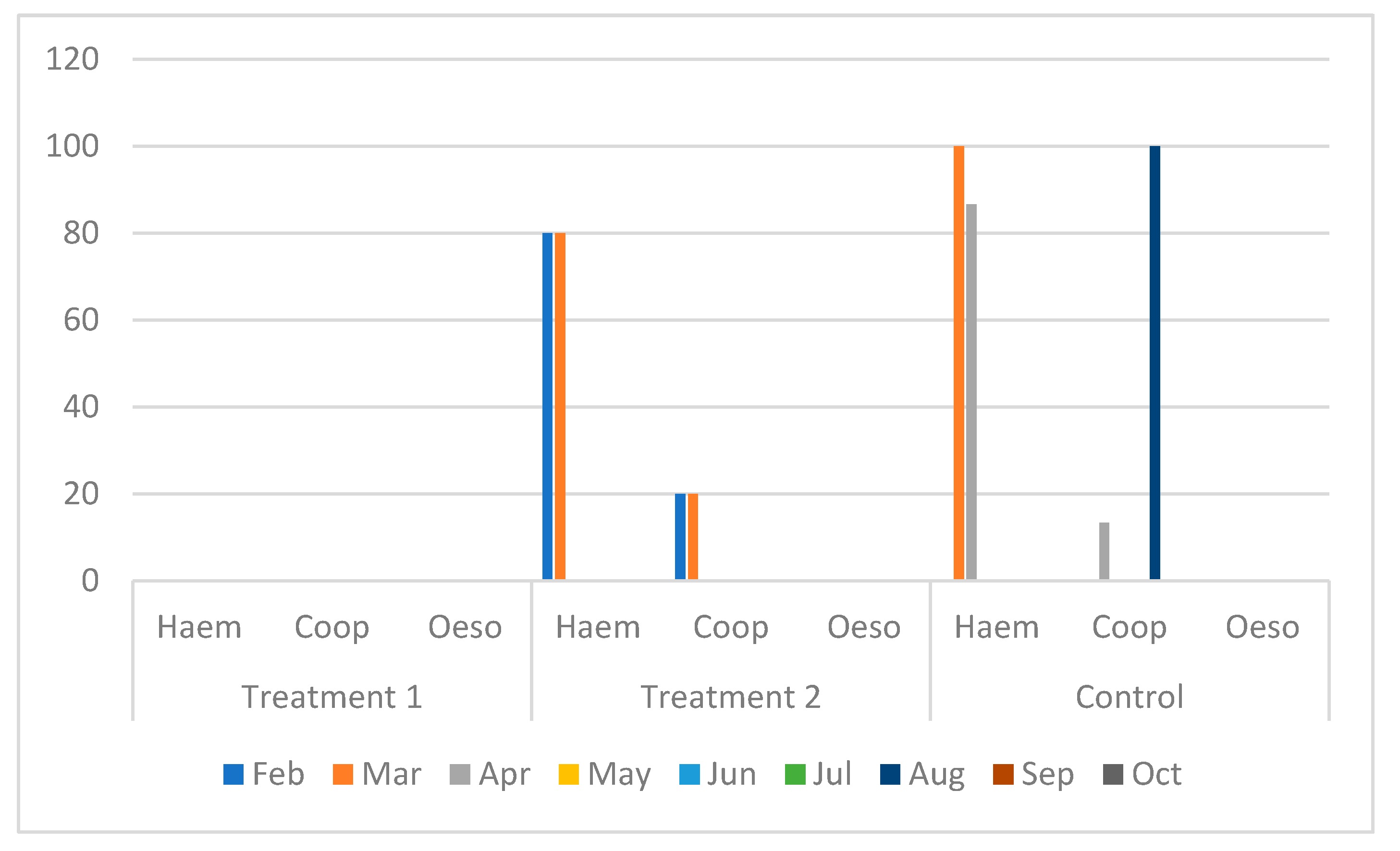Click the Control group label
The width and height of the screenshot is (1400, 851).
(x=1130, y=697)
